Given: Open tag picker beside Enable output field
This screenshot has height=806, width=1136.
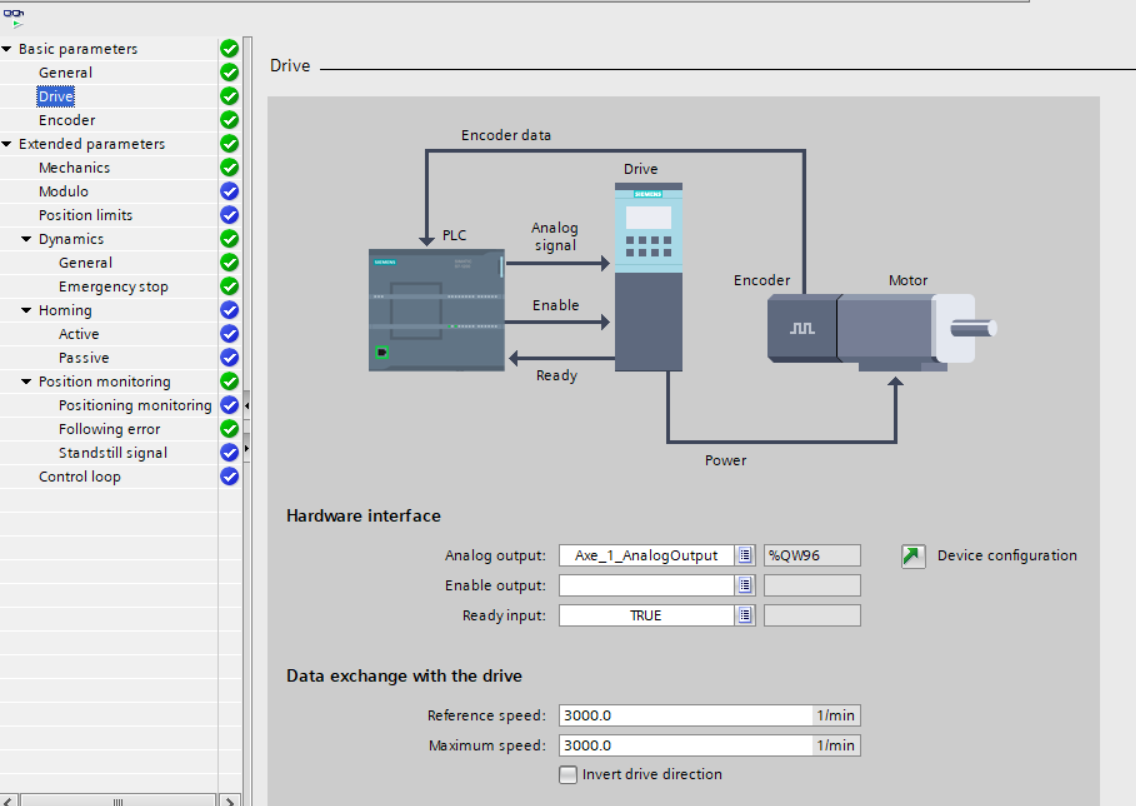Looking at the screenshot, I should 745,586.
